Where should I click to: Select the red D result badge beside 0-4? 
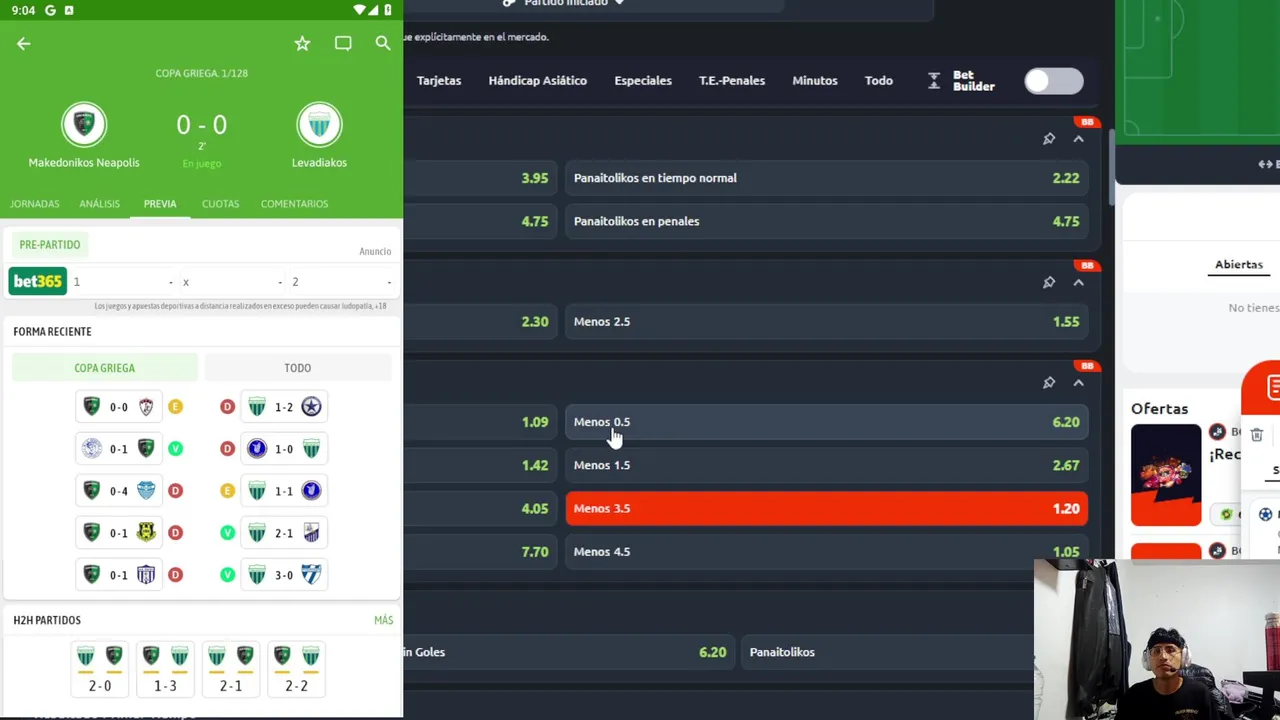[x=175, y=491]
